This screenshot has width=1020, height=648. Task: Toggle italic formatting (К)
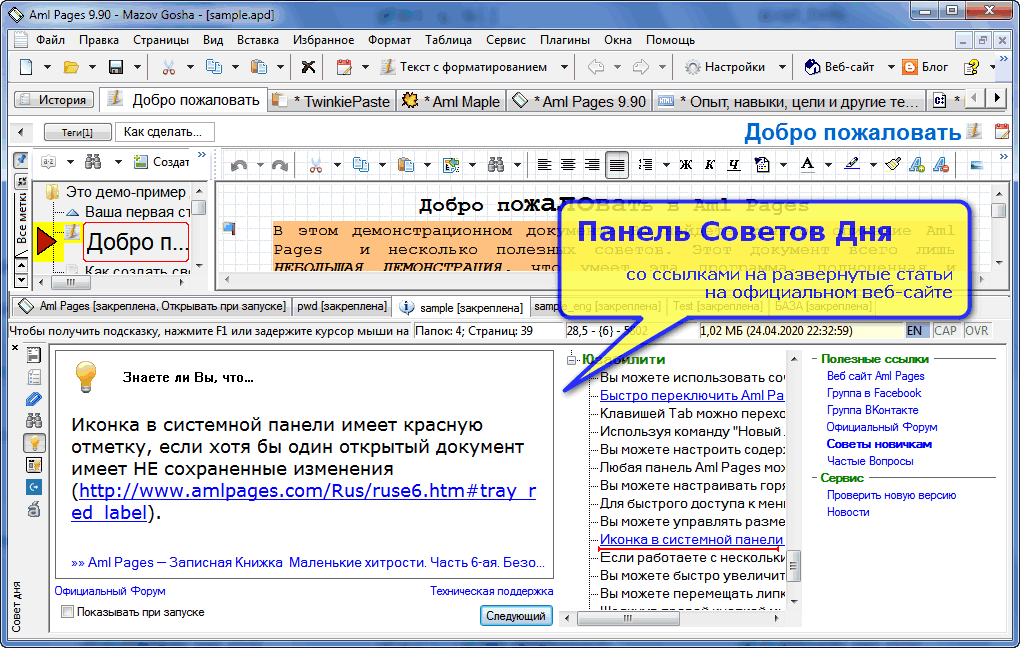pyautogui.click(x=710, y=165)
